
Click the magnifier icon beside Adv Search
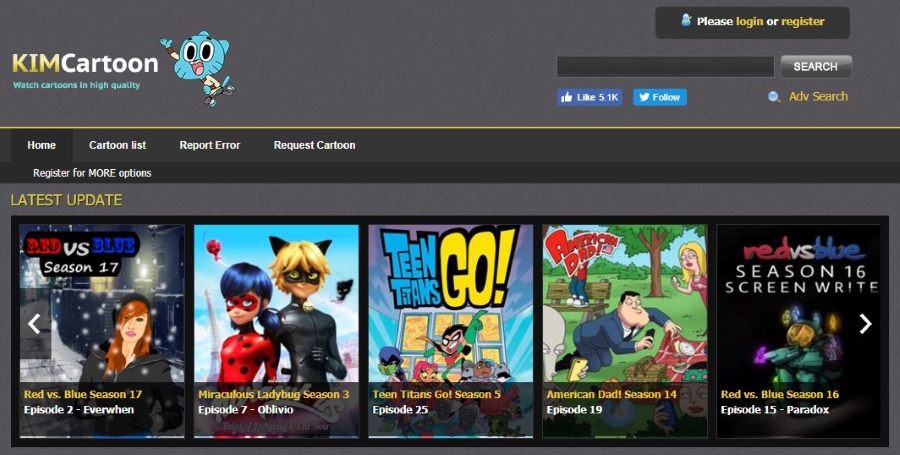click(774, 97)
